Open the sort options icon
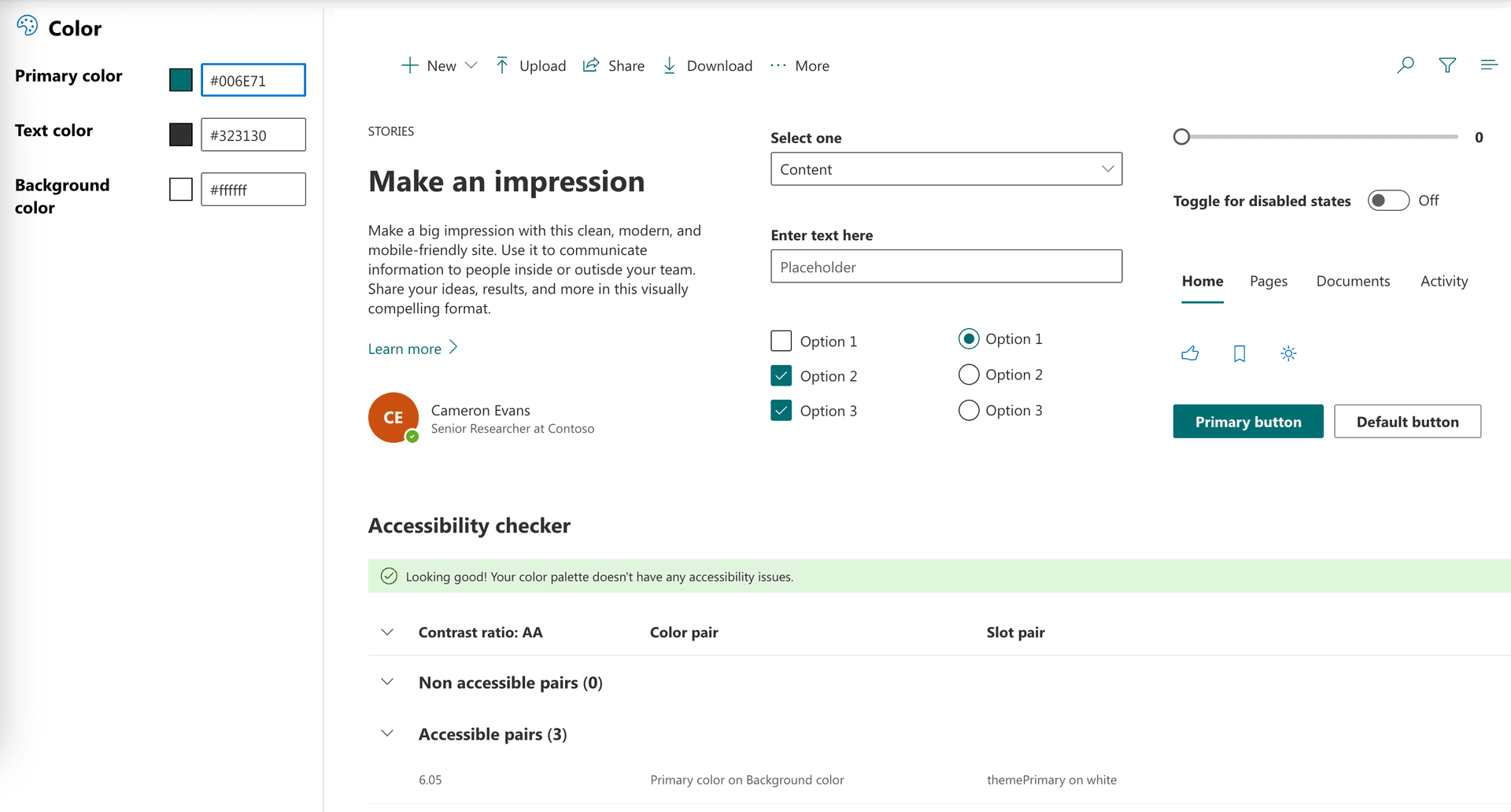 tap(1489, 65)
